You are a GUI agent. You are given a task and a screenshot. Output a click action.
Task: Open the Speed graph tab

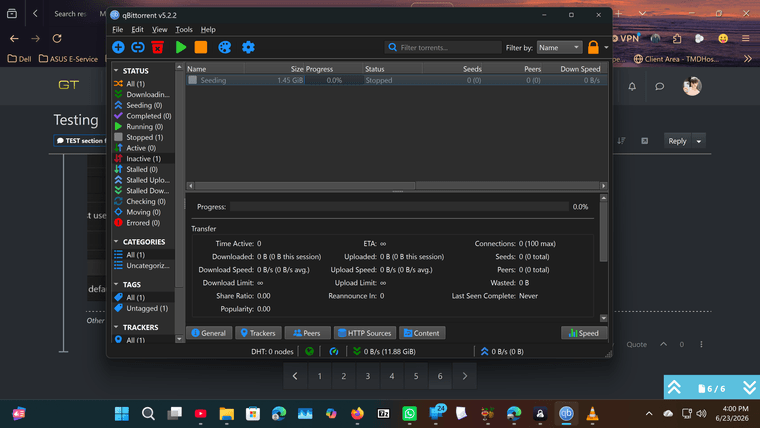584,333
